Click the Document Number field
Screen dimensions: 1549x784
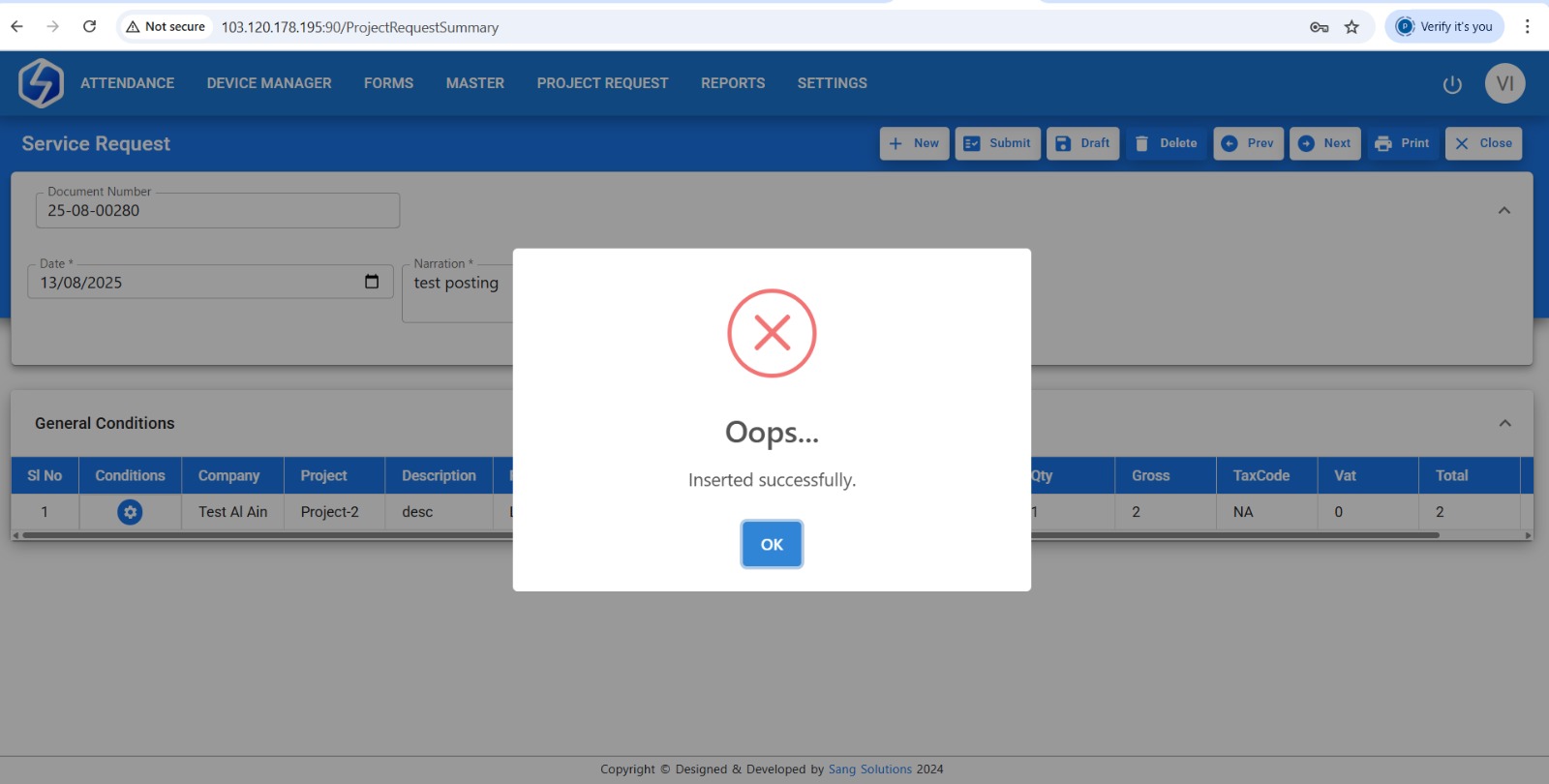click(218, 211)
